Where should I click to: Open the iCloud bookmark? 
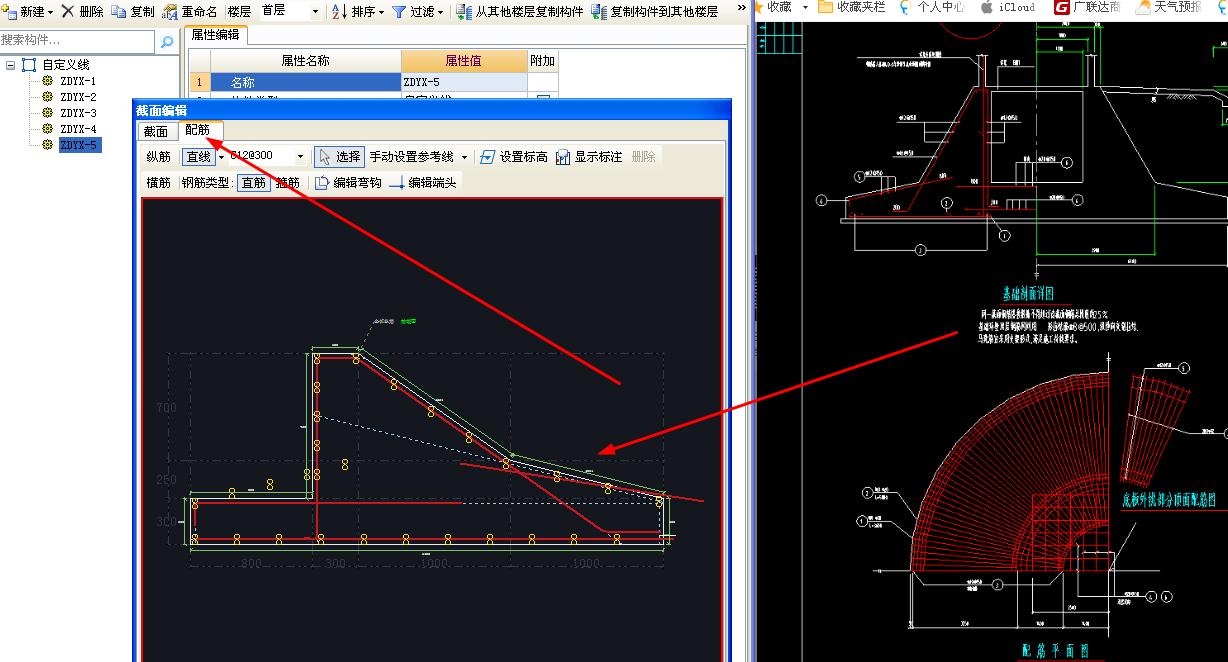tap(1008, 7)
